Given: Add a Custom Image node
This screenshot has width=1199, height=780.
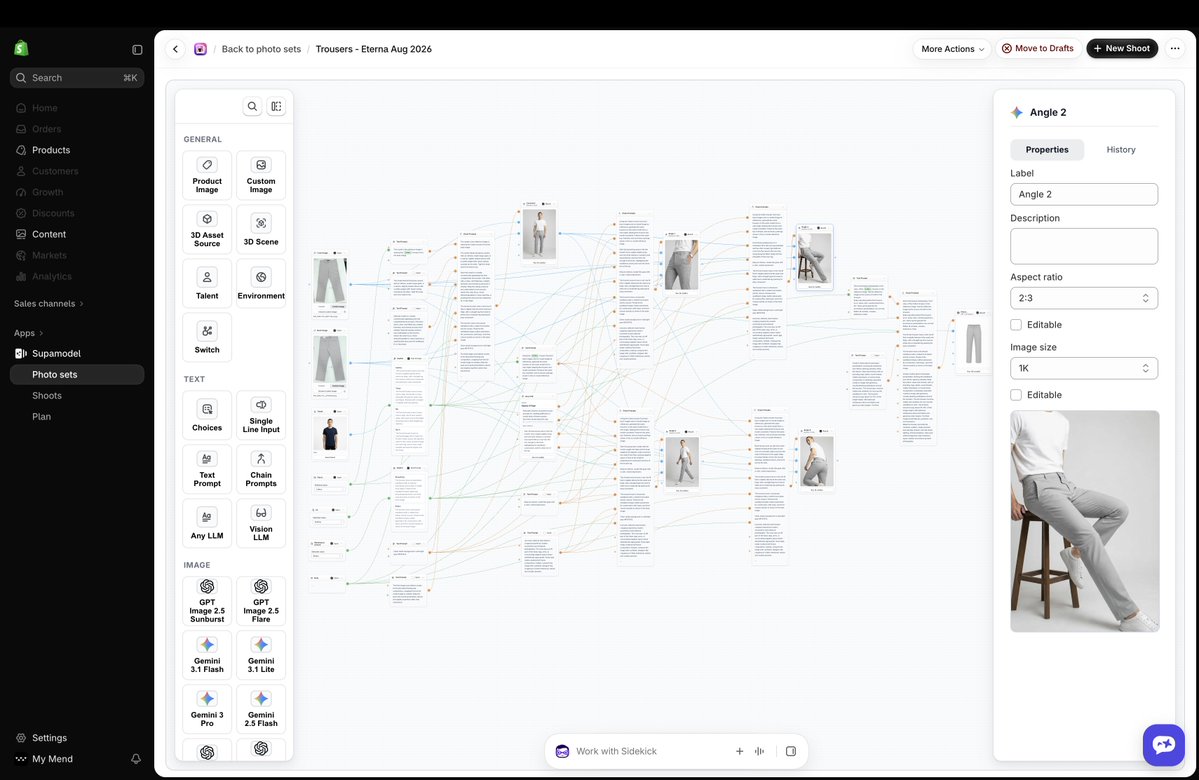Looking at the screenshot, I should tap(261, 176).
